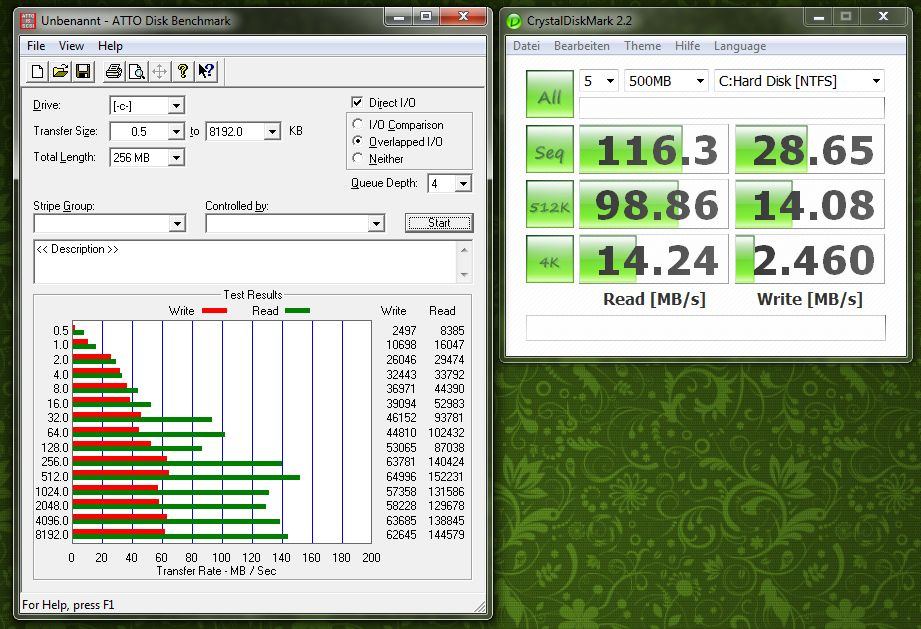Open the File menu in ATTO
The image size is (921, 629).
(x=36, y=46)
